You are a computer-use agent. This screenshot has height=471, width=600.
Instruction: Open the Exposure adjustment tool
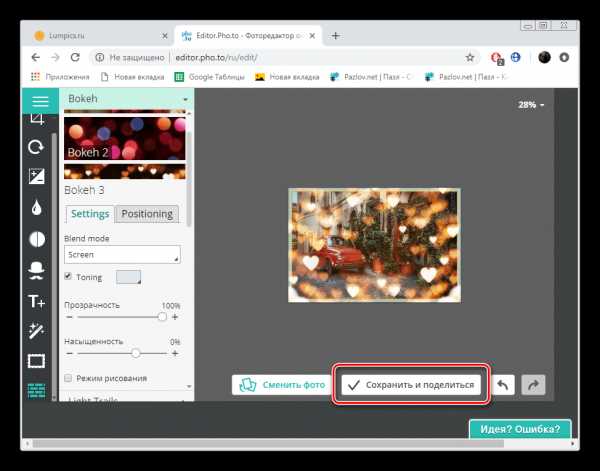coord(37,176)
